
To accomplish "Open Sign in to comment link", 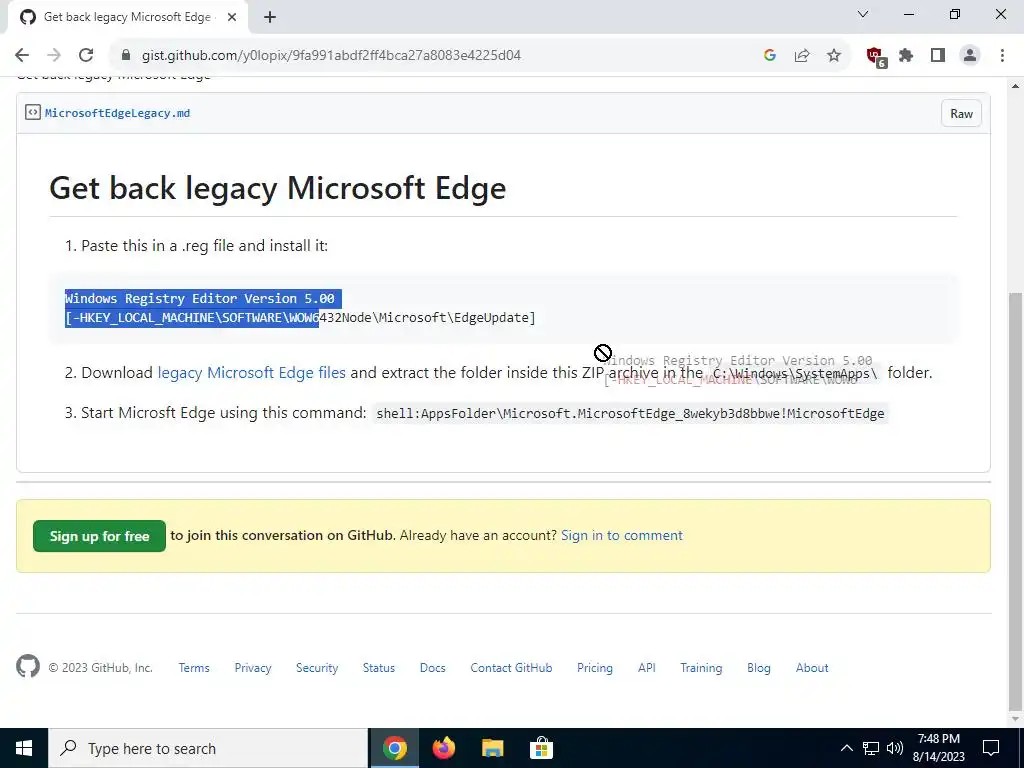I will tap(622, 536).
